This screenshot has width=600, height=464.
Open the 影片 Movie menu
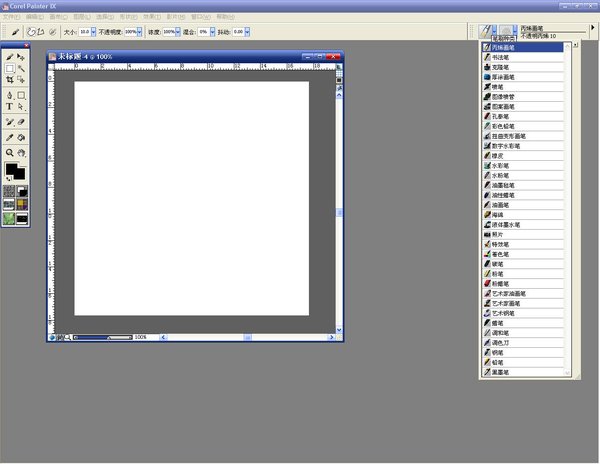pyautogui.click(x=176, y=17)
